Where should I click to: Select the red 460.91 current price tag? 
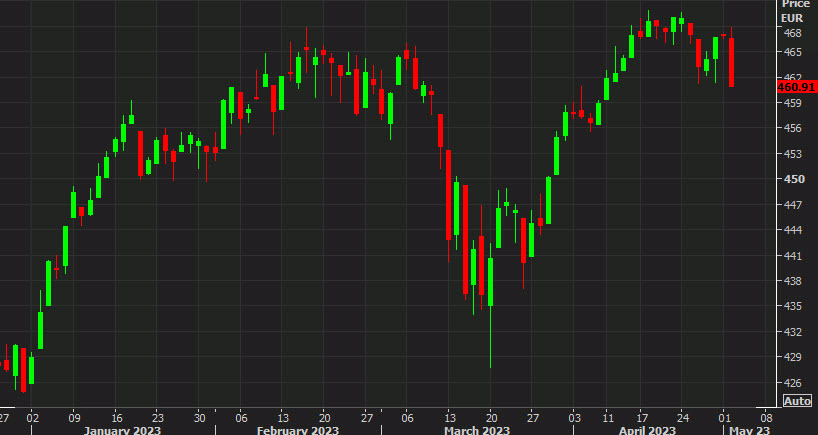tap(797, 88)
